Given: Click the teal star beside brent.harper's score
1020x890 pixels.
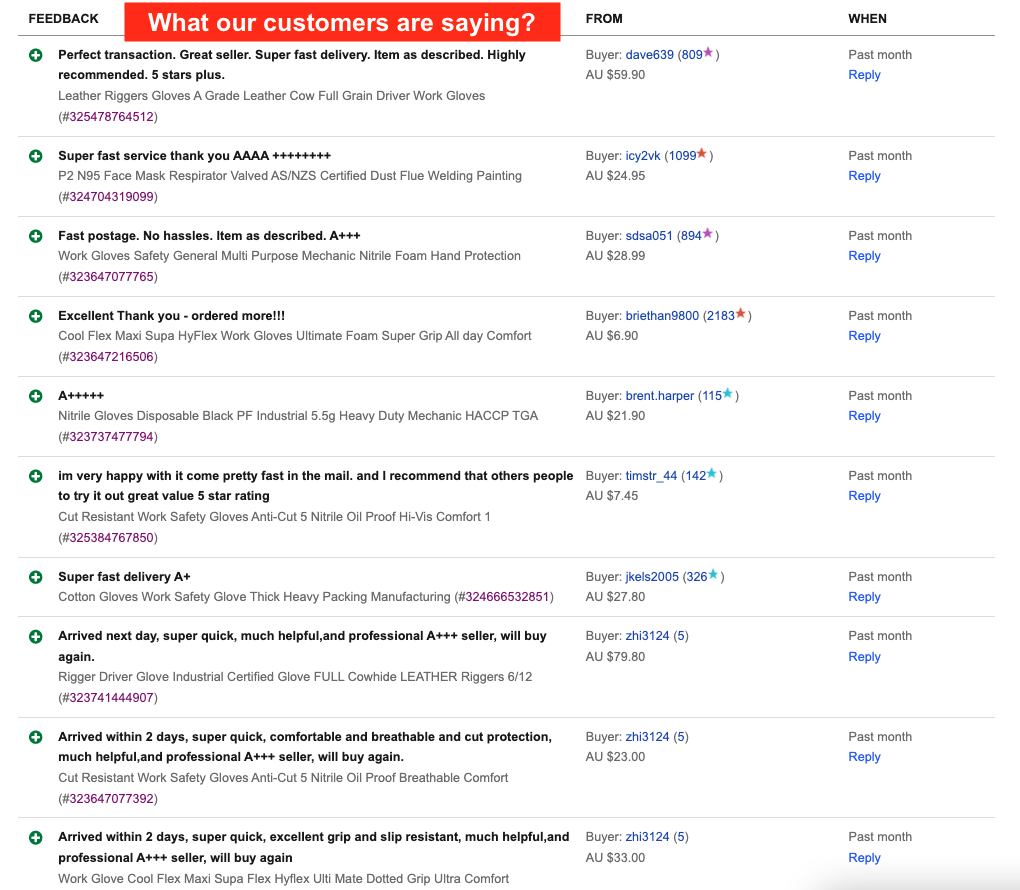Looking at the screenshot, I should coord(727,394).
